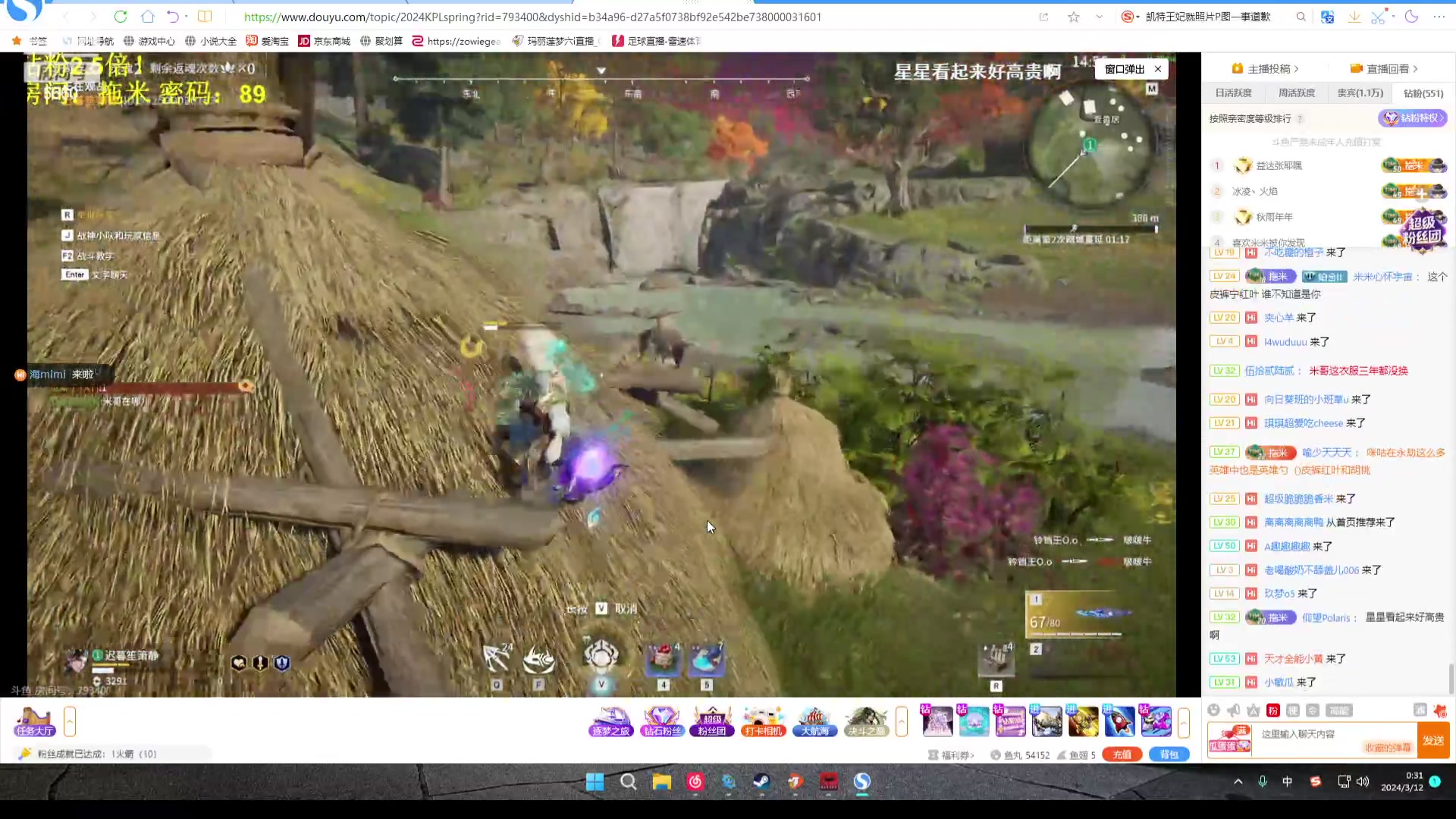Open the 瓜蛋猪 badge next to the chat input

coord(1229,739)
